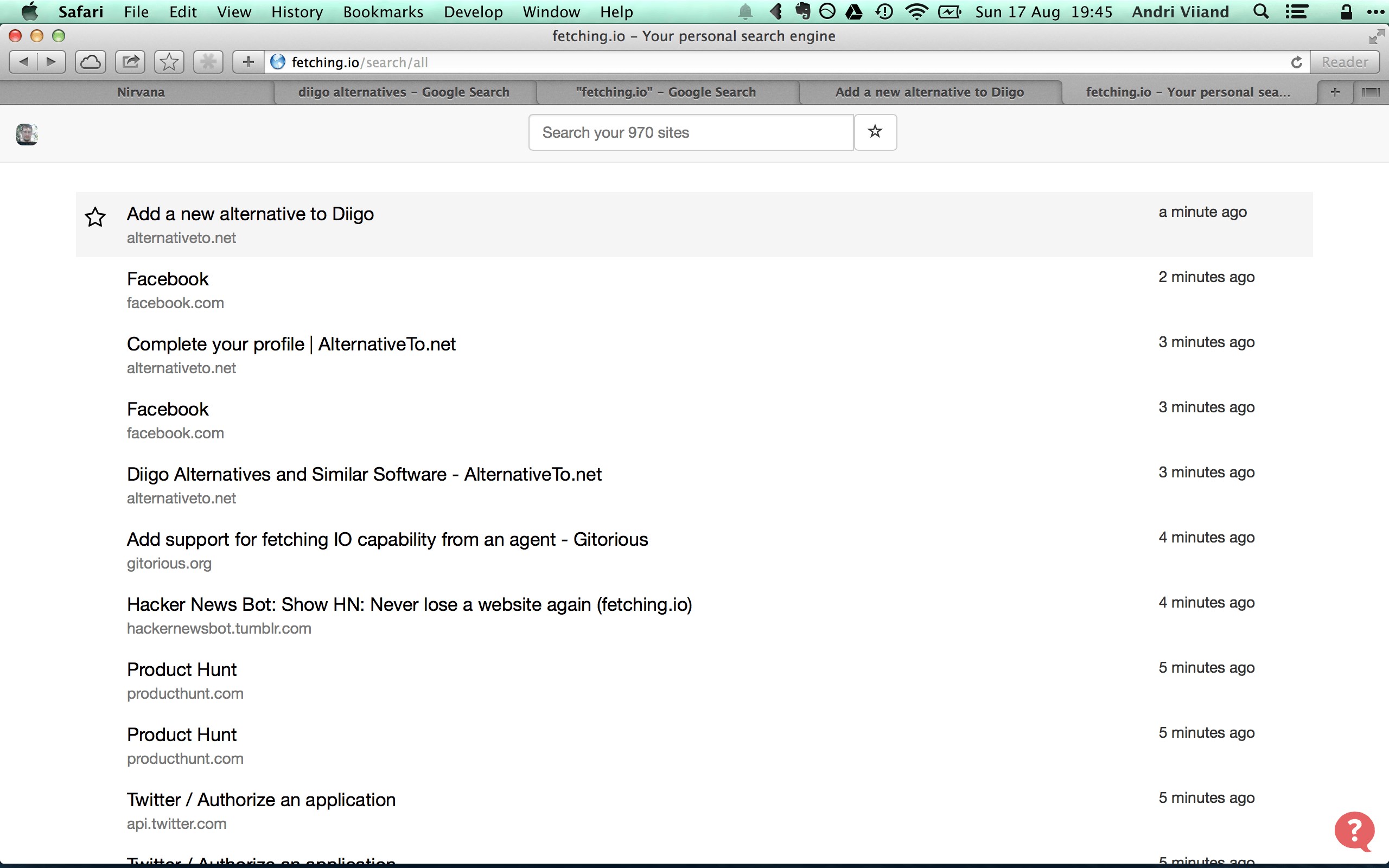Open the Bookmarks menu
Viewport: 1389px width, 868px height.
[x=383, y=11]
